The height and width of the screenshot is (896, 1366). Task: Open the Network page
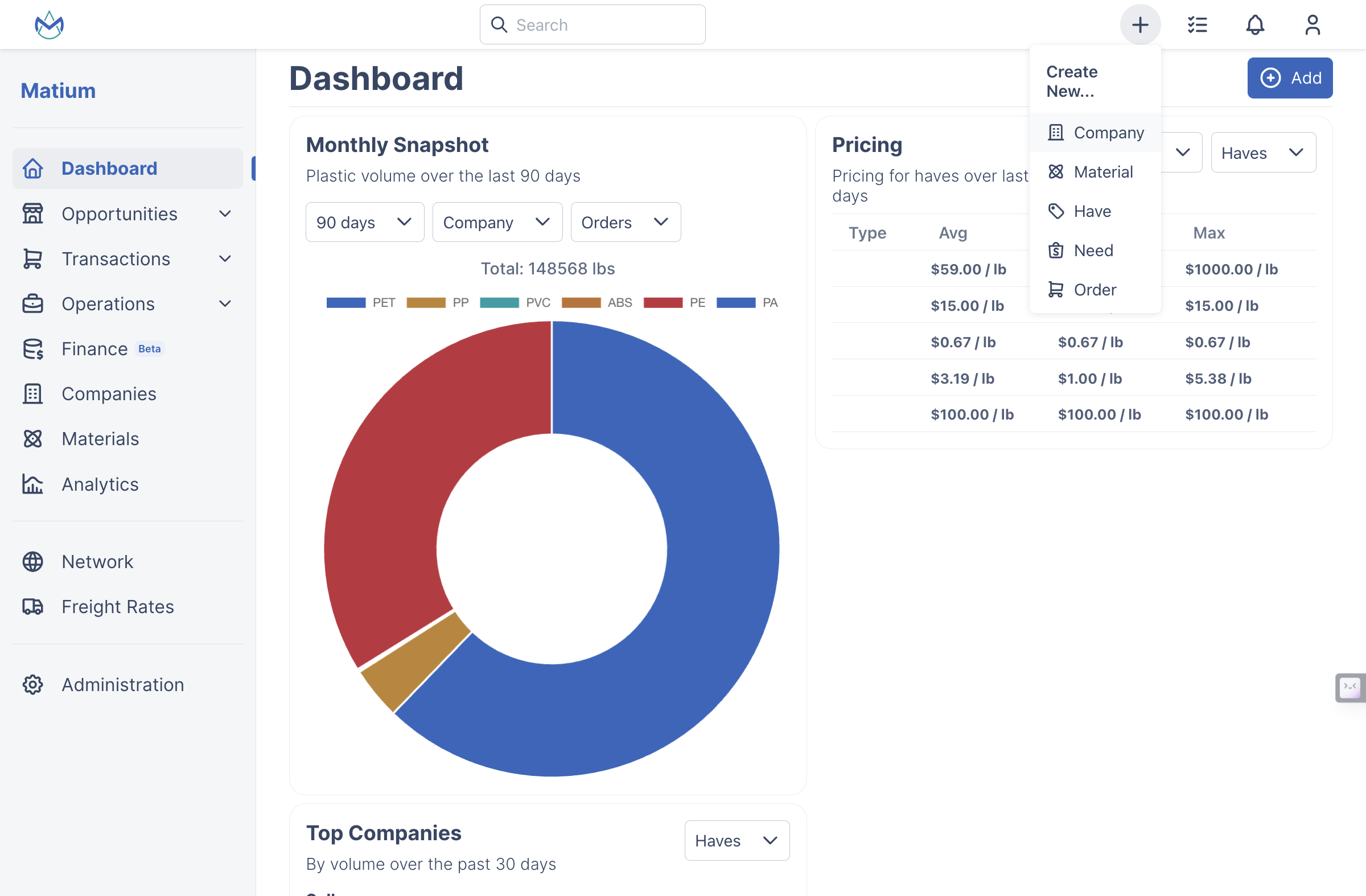click(x=127, y=561)
